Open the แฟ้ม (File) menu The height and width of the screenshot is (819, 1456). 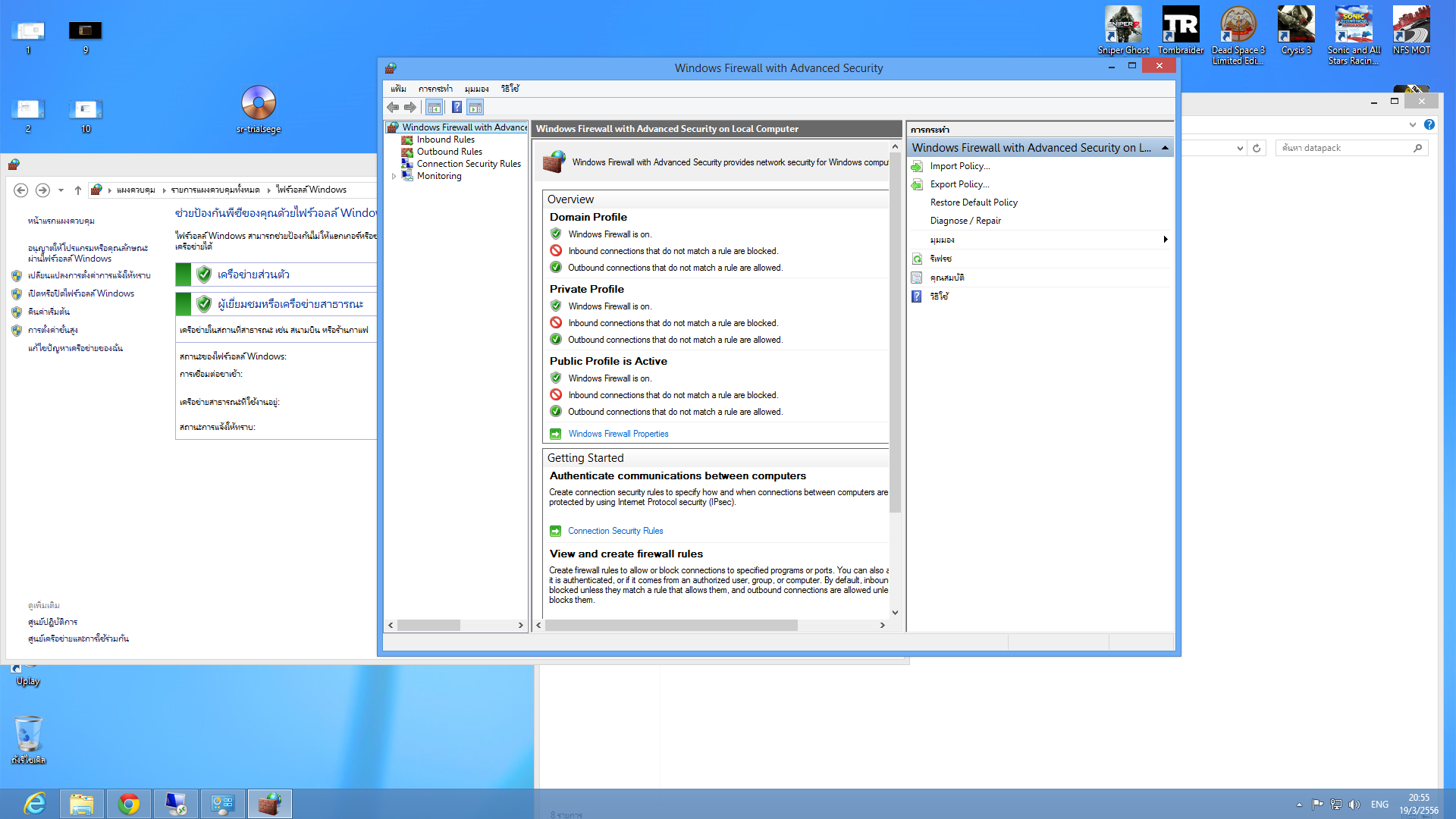(x=398, y=89)
